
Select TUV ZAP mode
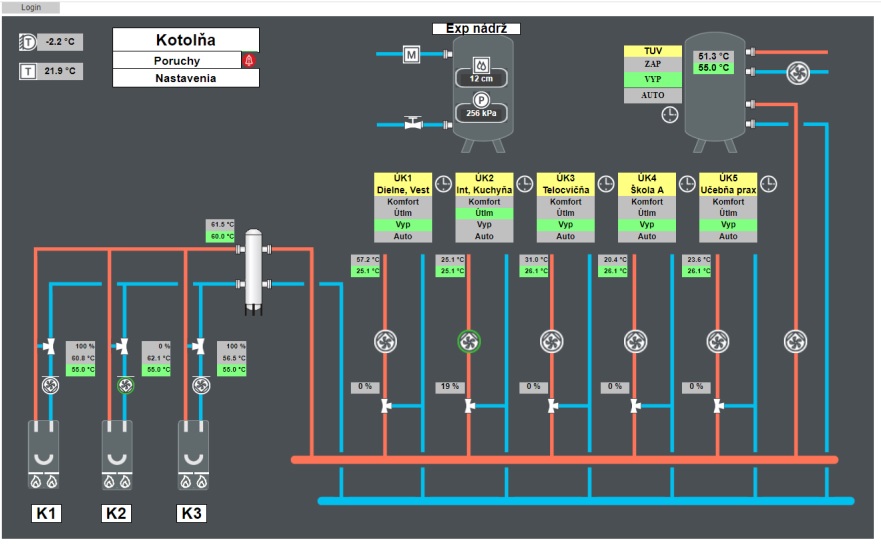653,64
